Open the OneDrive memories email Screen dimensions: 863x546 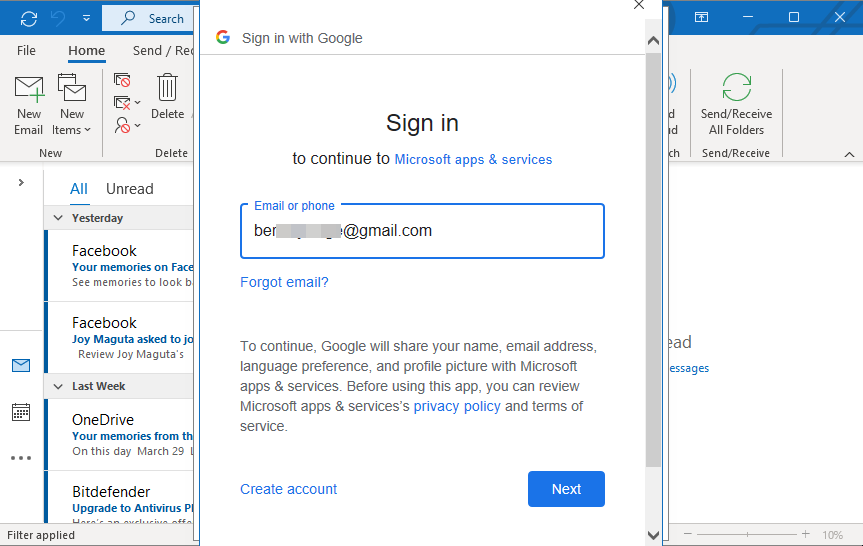tap(119, 435)
